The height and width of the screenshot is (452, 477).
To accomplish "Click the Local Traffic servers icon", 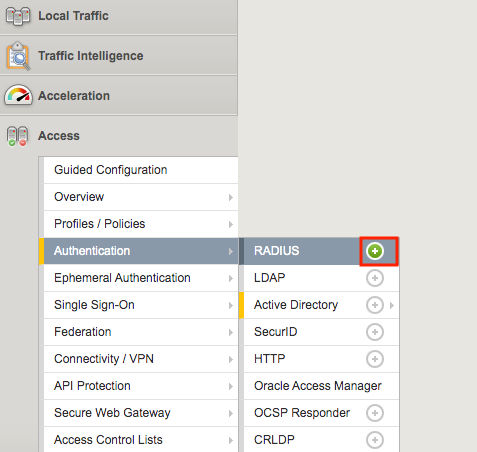I will (18, 16).
